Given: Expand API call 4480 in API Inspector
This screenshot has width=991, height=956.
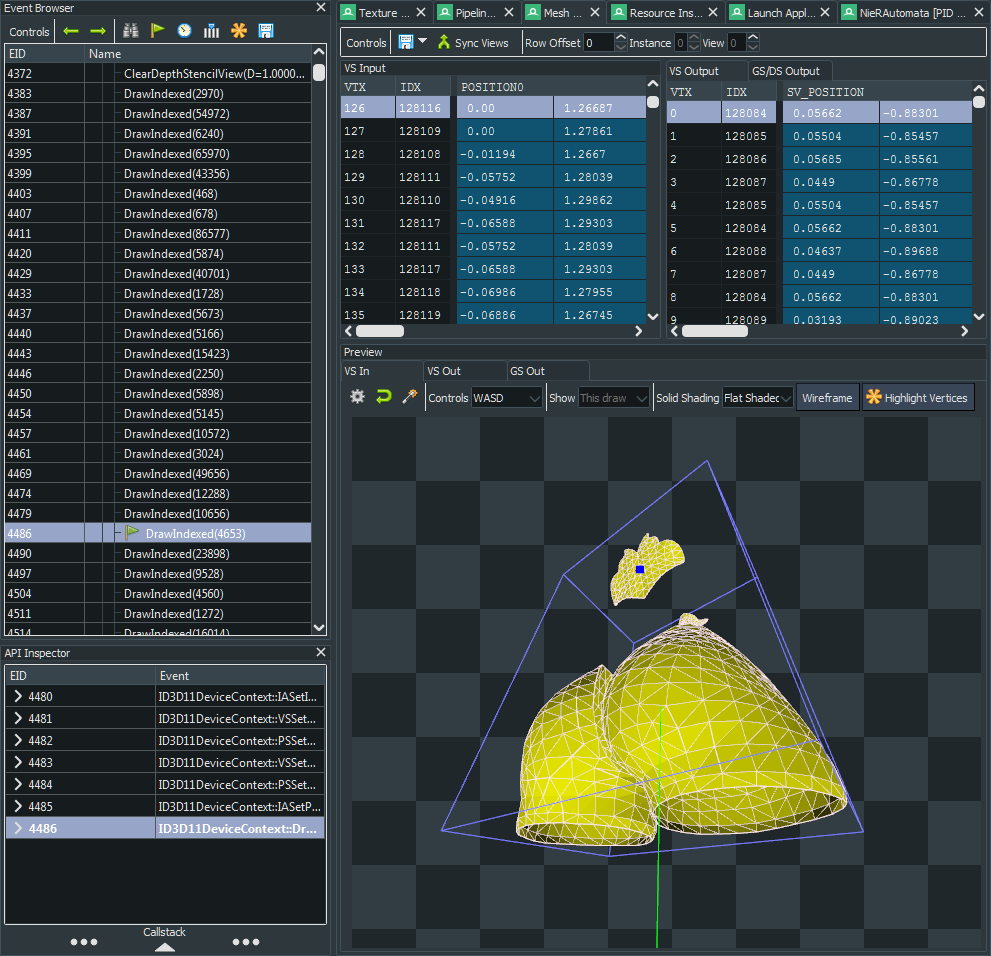Looking at the screenshot, I should pyautogui.click(x=18, y=697).
